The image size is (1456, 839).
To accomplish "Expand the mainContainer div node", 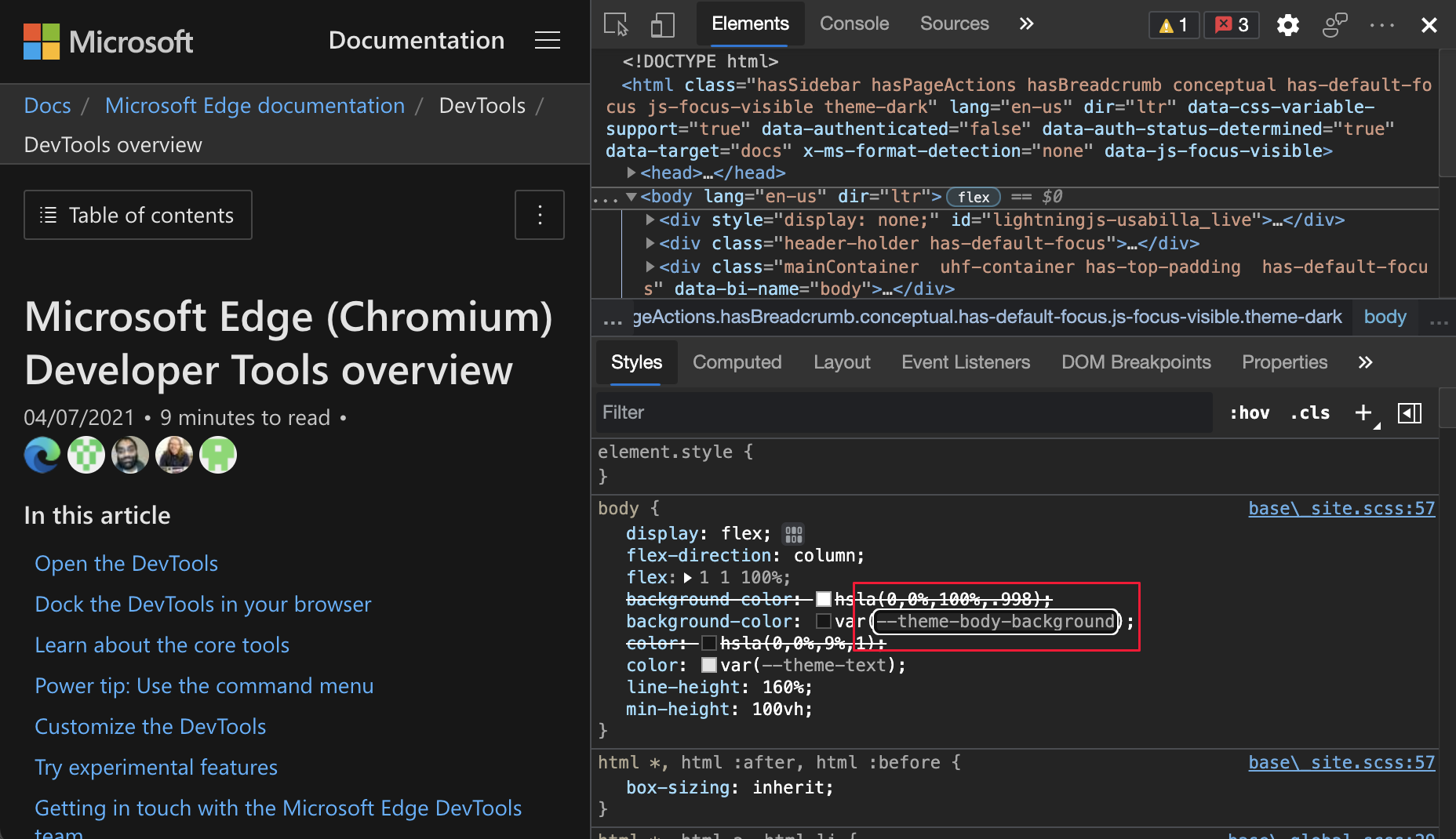I will click(650, 267).
